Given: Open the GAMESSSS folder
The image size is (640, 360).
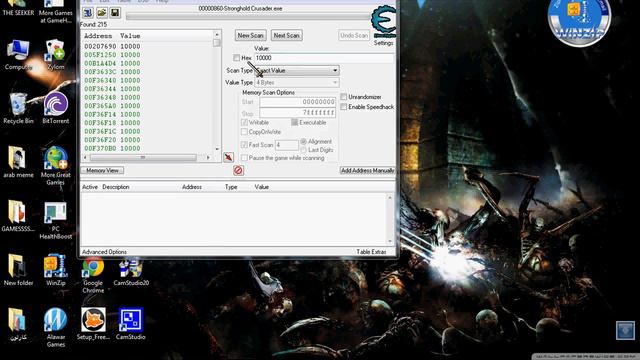Looking at the screenshot, I should click(x=18, y=216).
